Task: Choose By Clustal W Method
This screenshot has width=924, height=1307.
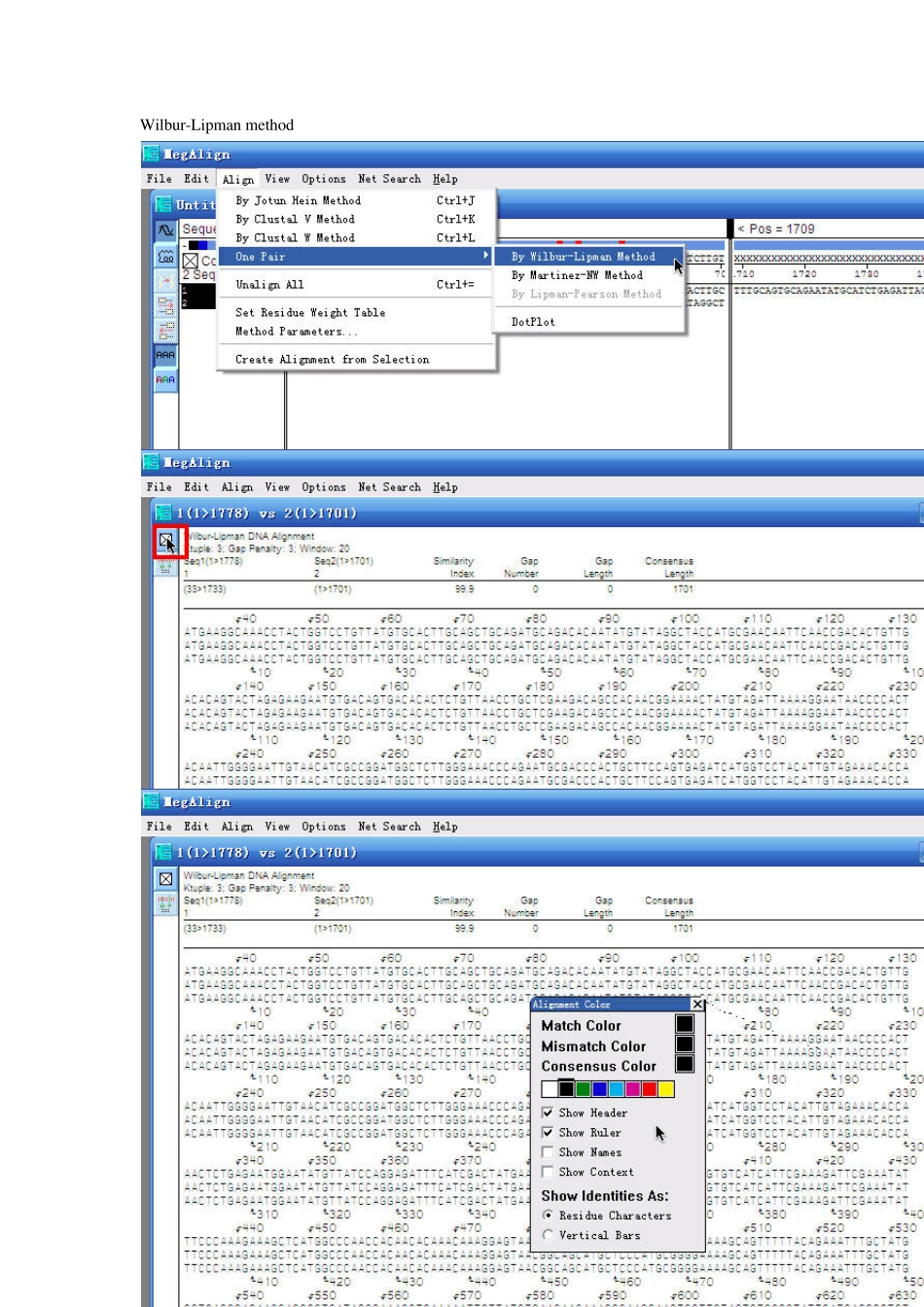Action: click(356, 237)
